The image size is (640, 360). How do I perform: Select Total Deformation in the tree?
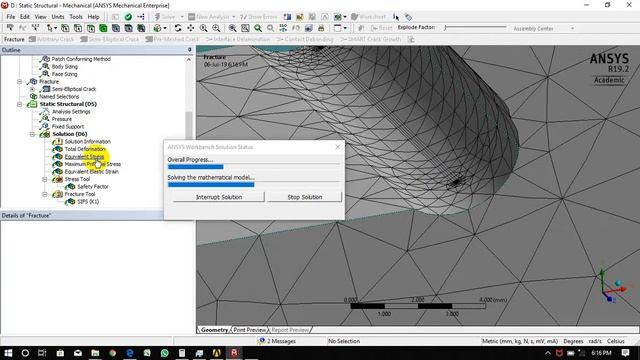(x=84, y=149)
